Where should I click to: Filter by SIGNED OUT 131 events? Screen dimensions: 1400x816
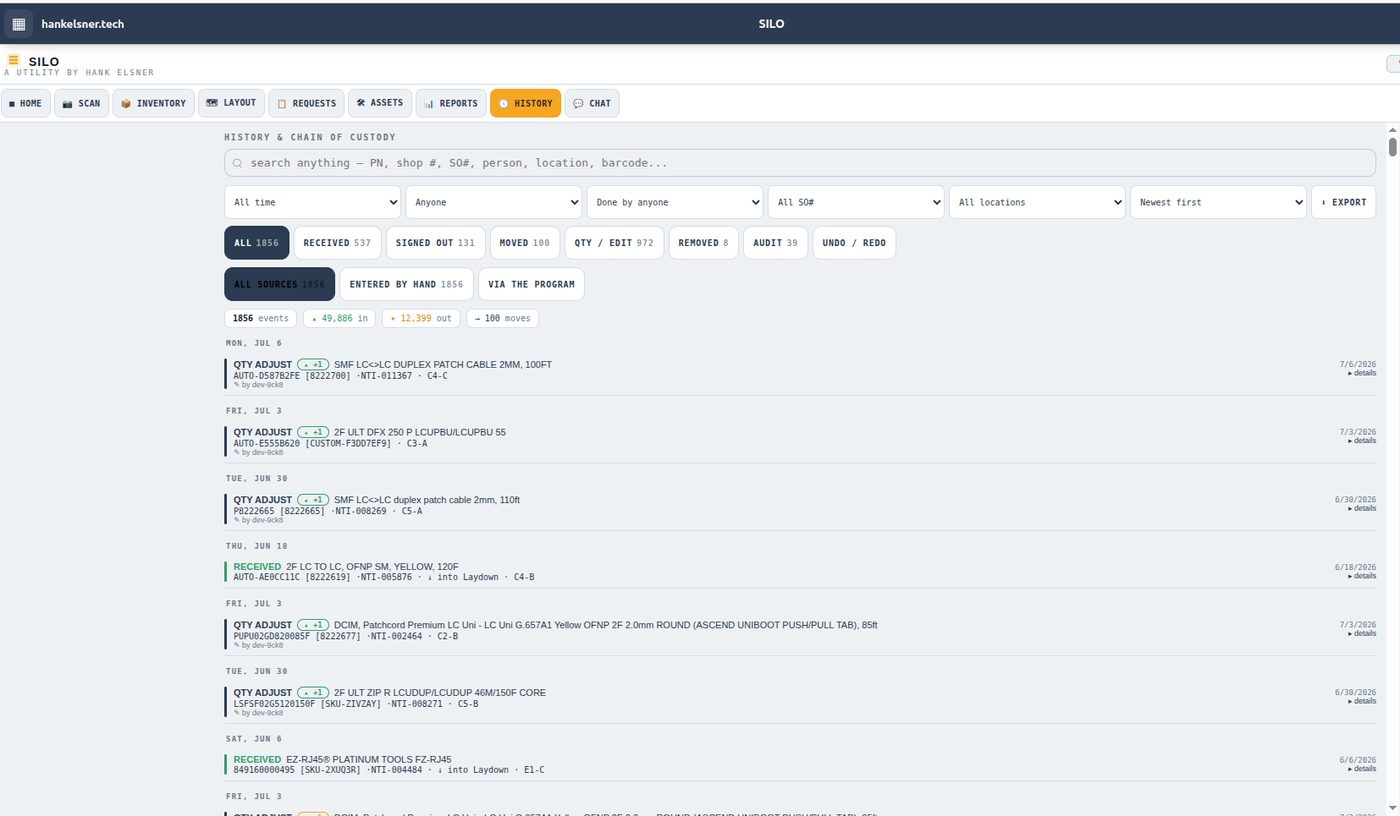tap(435, 243)
